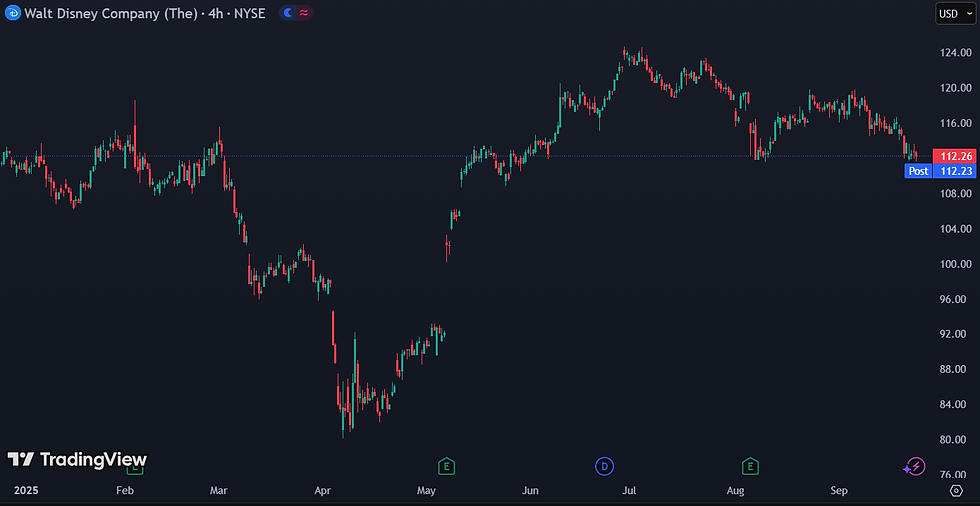Open the dividend D marker in June

(604, 465)
